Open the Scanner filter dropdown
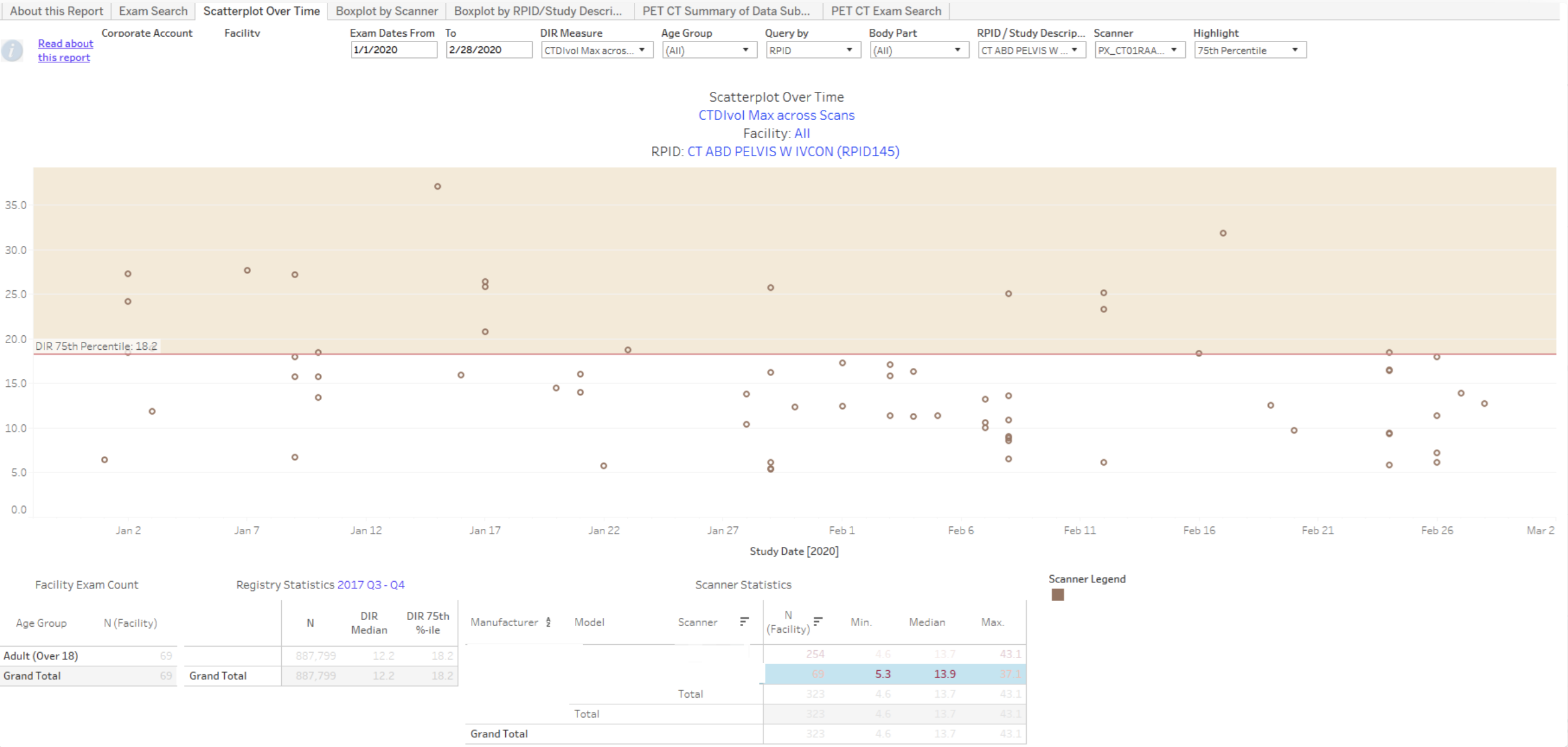The width and height of the screenshot is (1568, 747). [x=1139, y=50]
